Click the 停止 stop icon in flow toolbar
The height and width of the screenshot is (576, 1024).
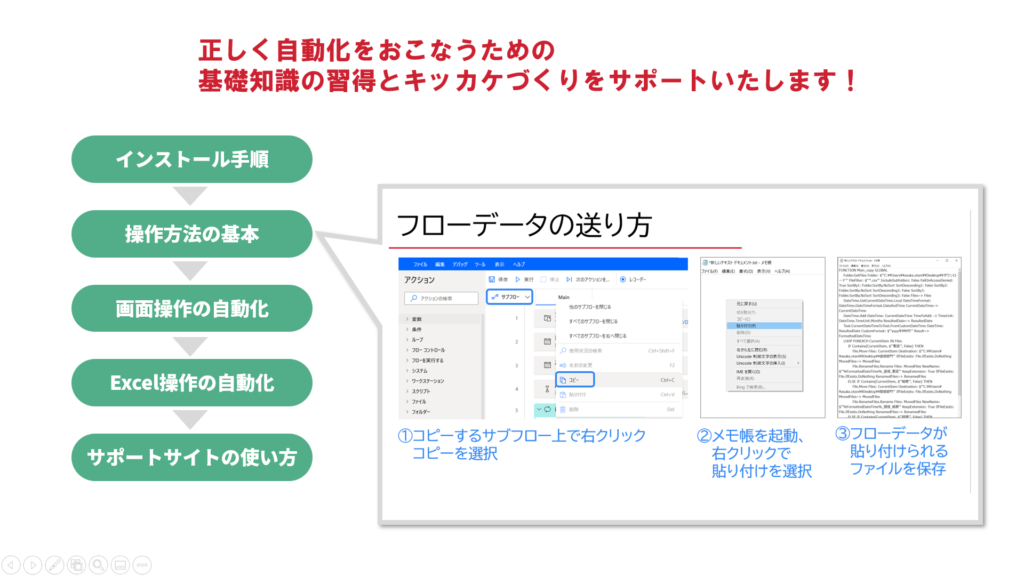tap(543, 280)
